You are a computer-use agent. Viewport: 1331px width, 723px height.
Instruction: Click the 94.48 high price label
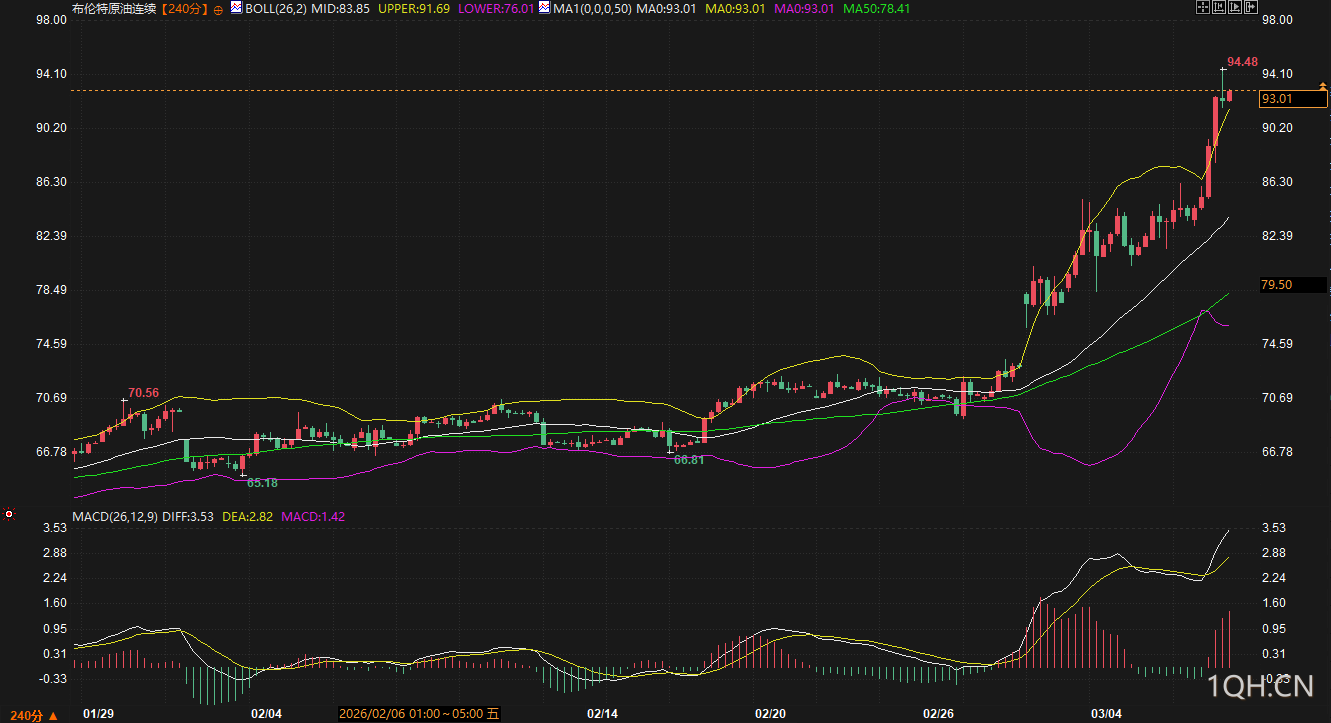1242,62
